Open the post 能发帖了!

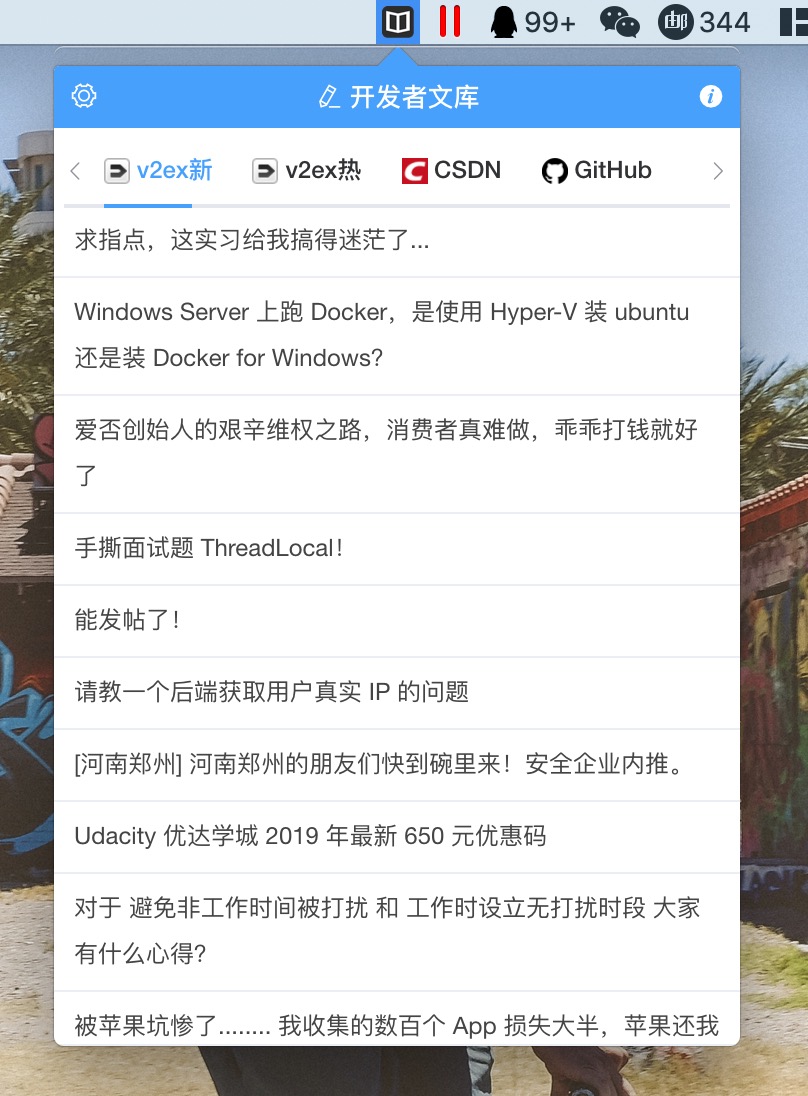396,621
